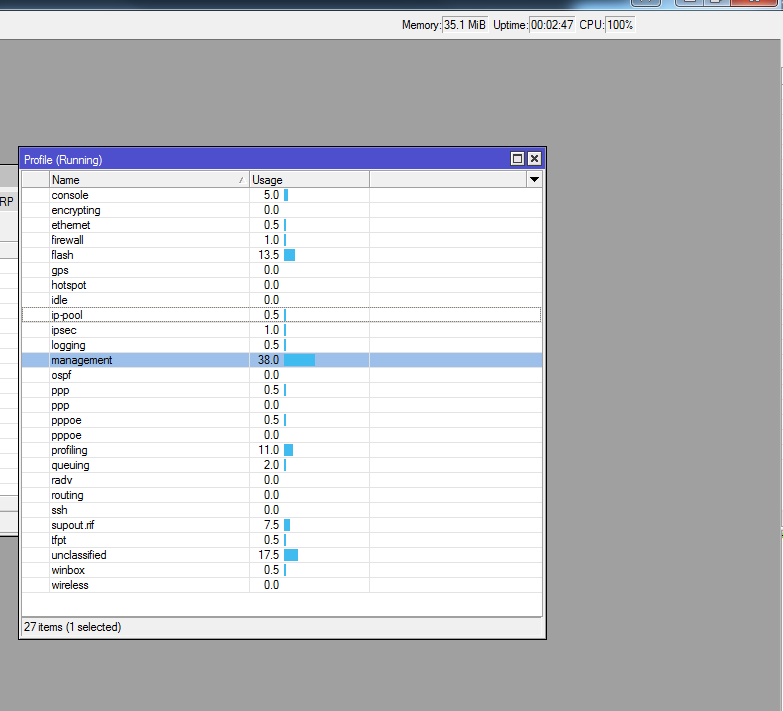Select the ssh row
This screenshot has height=711, width=783.
click(282, 510)
